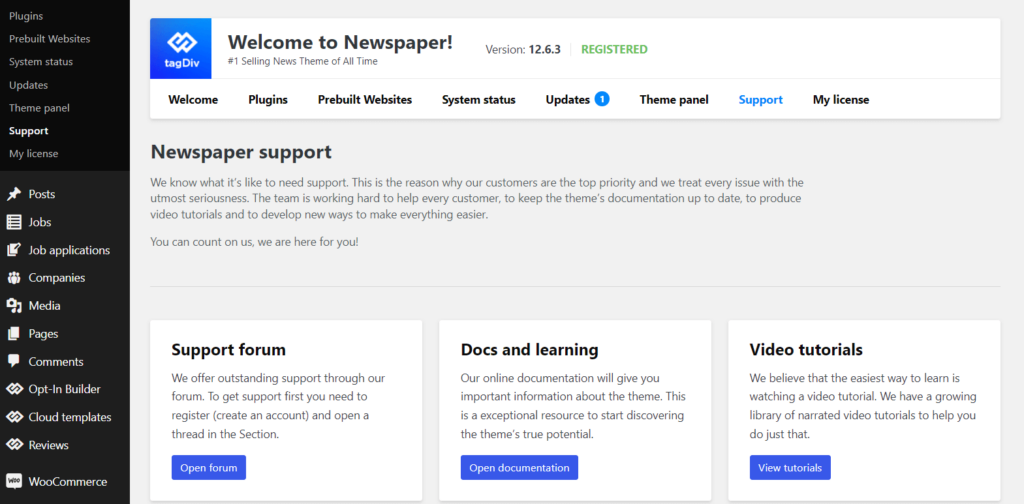Click the Docs and learning card heading
This screenshot has height=504, width=1024.
point(530,349)
